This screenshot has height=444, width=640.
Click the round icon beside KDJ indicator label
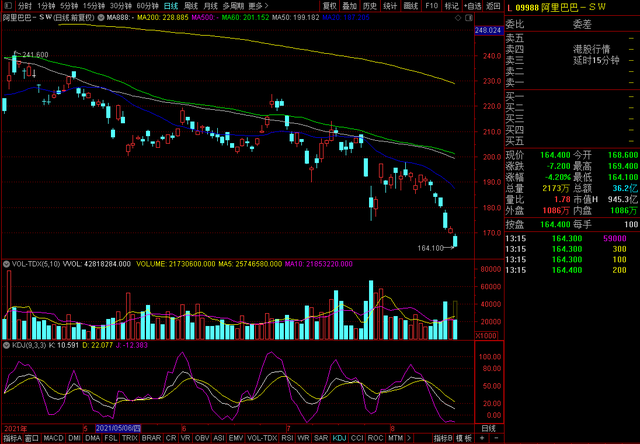(x=6, y=345)
